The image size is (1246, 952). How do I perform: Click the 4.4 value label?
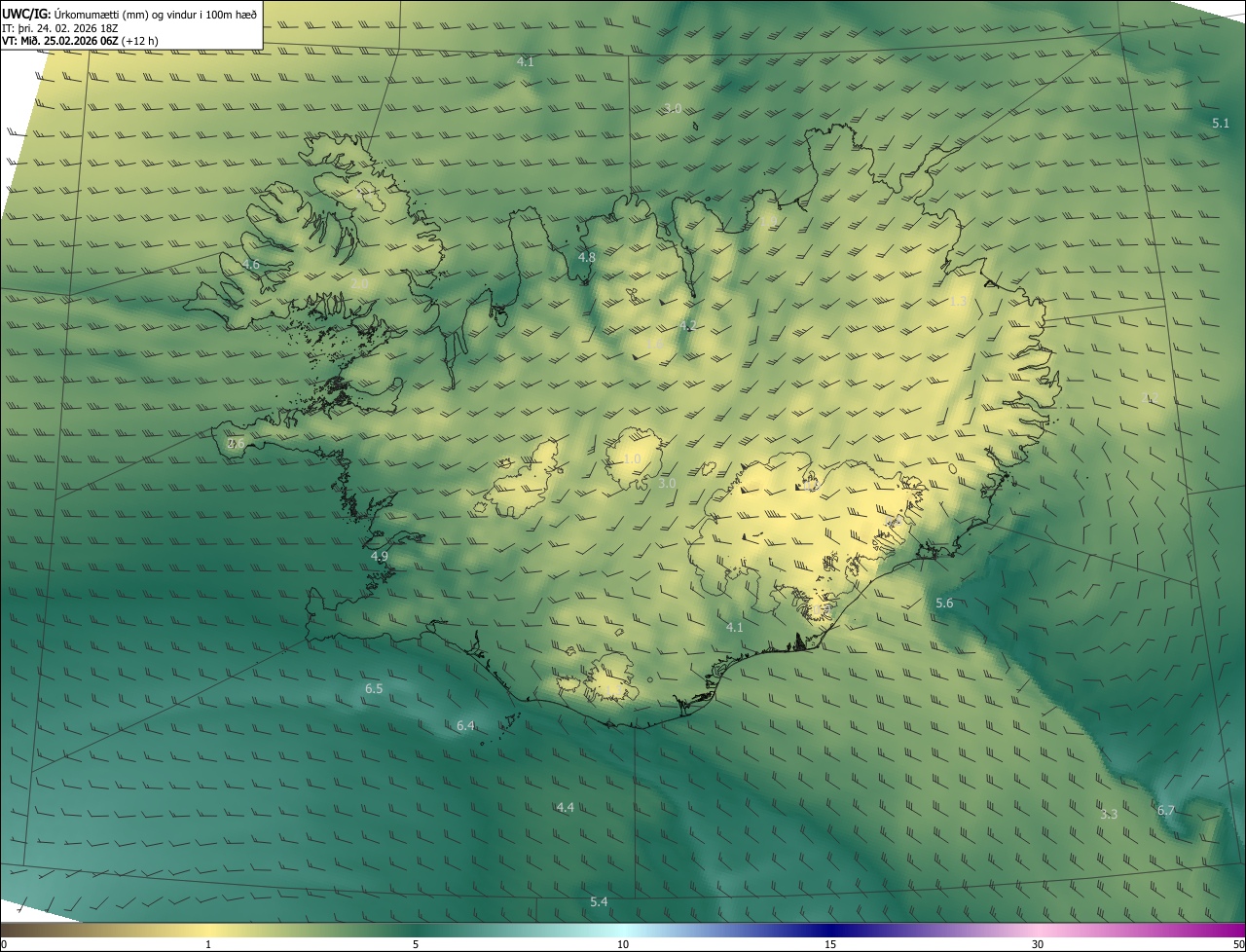click(x=565, y=808)
